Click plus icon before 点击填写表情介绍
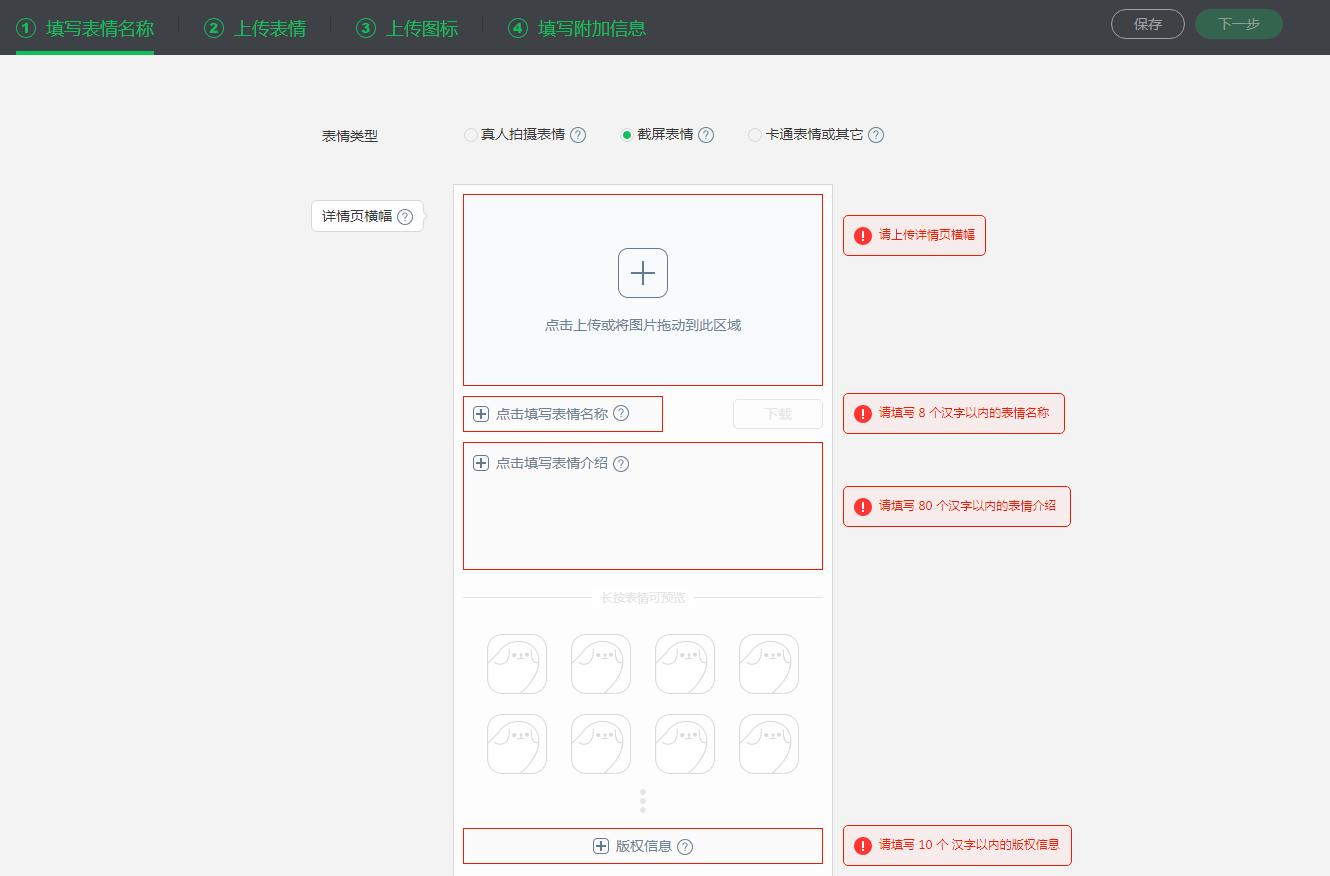The image size is (1330, 876). pyautogui.click(x=481, y=463)
